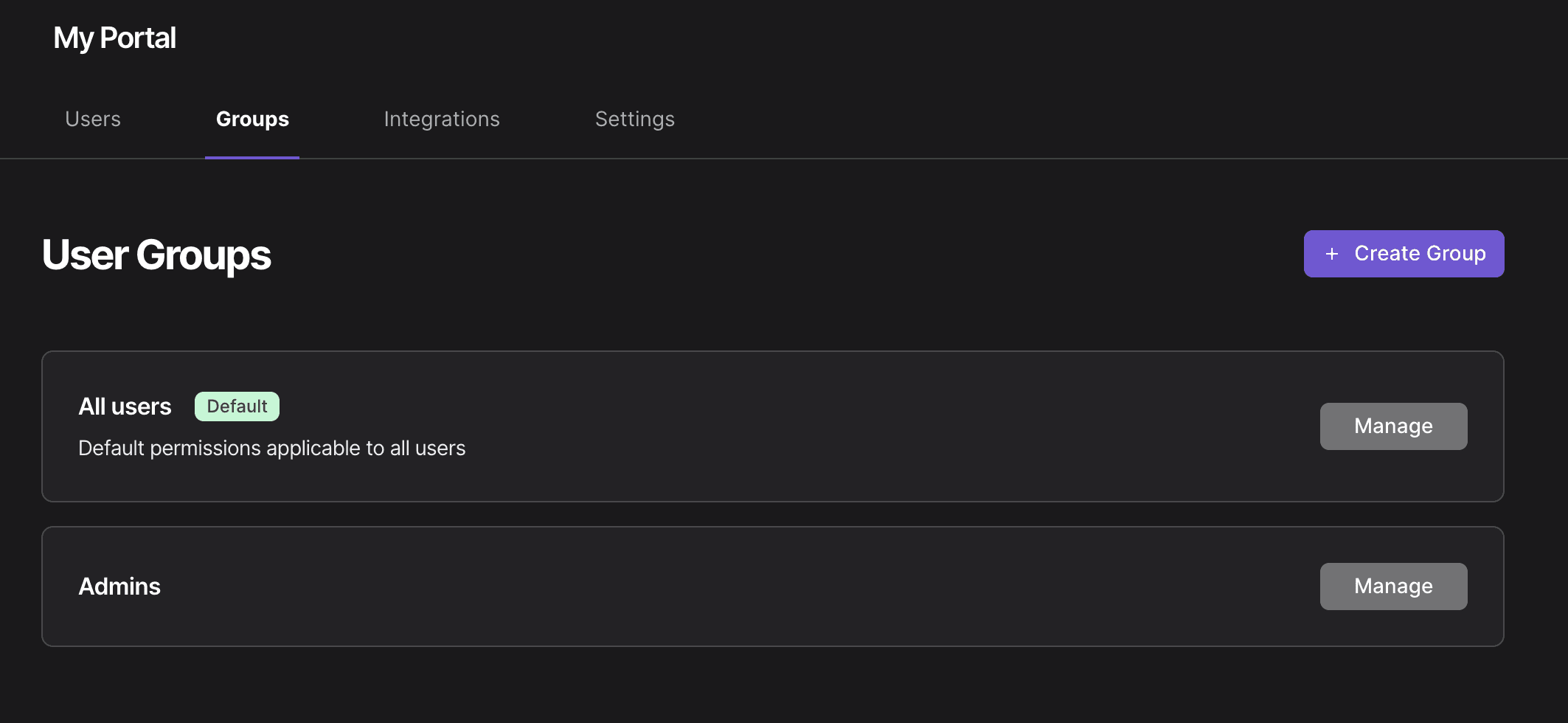Manage the Admins group
The height and width of the screenshot is (723, 1568).
pos(1393,587)
